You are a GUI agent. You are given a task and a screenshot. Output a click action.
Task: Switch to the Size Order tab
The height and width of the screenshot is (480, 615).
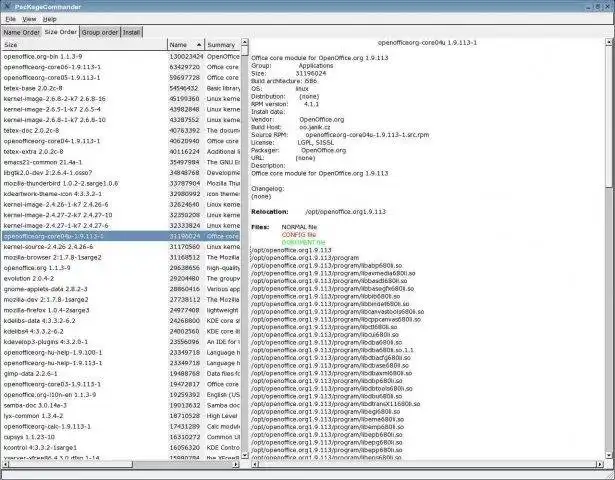coord(60,32)
